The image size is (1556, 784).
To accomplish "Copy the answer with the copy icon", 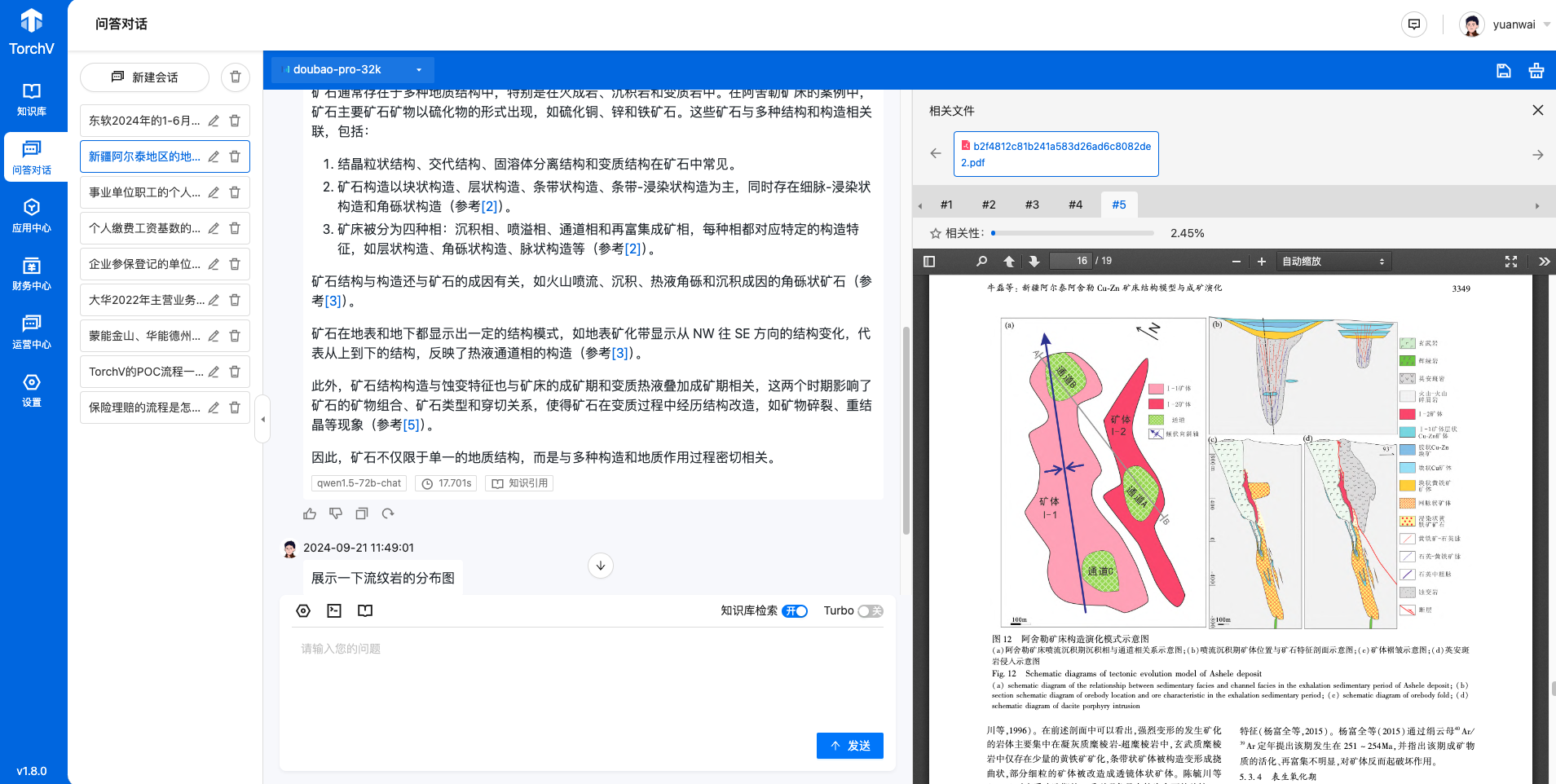I will 362,513.
